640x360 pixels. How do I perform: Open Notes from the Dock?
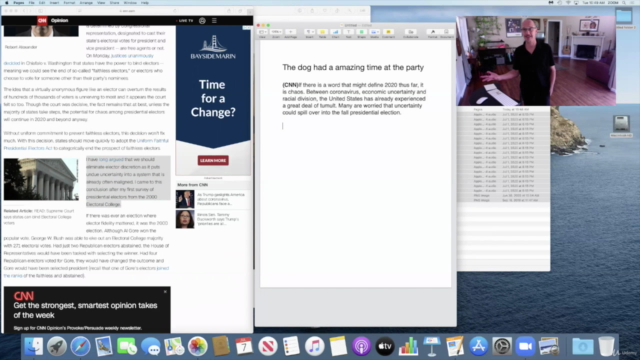pos(338,347)
